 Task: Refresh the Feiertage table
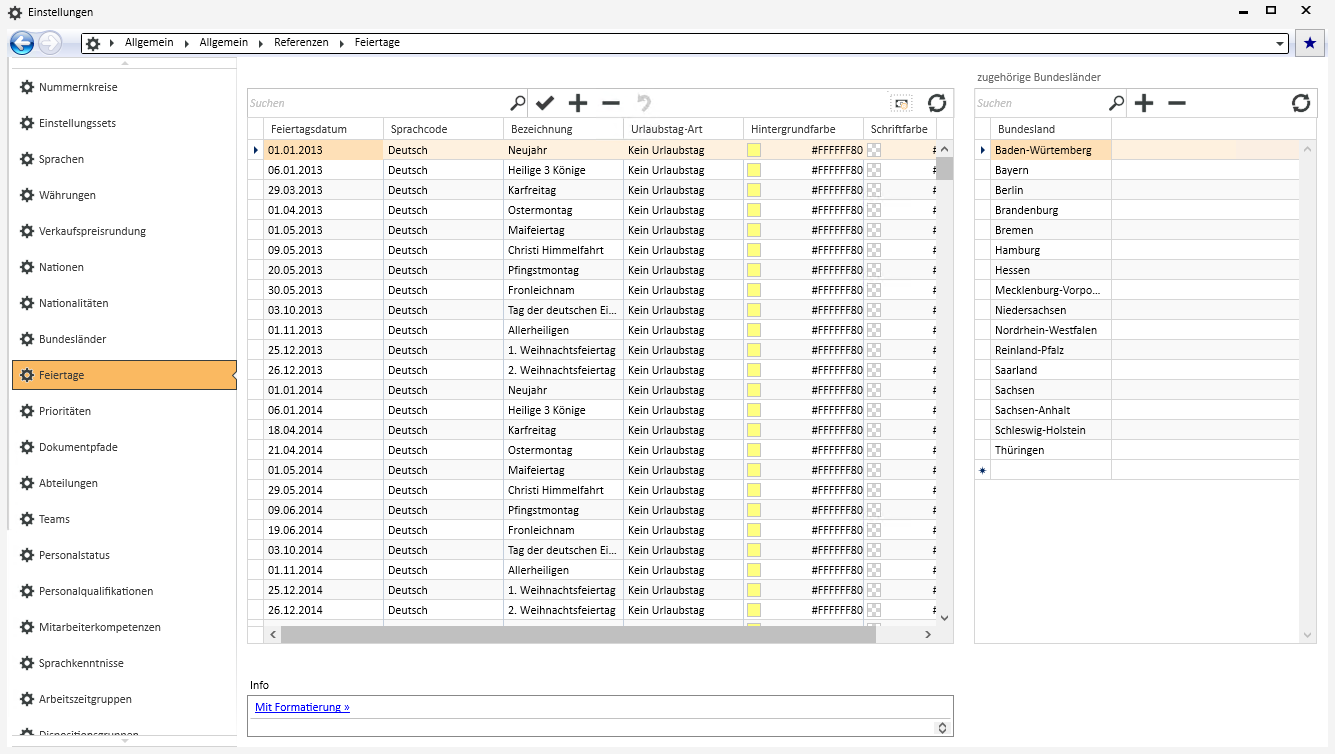click(x=937, y=103)
